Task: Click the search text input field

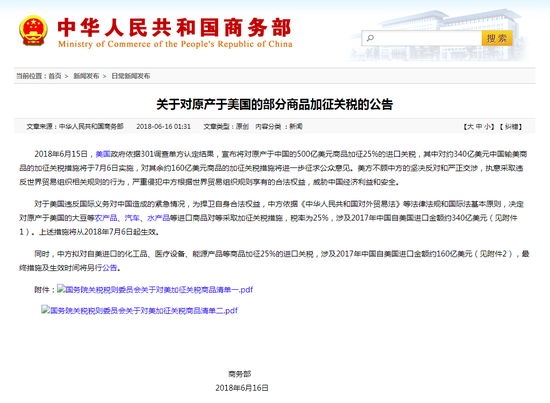Action: [421, 38]
